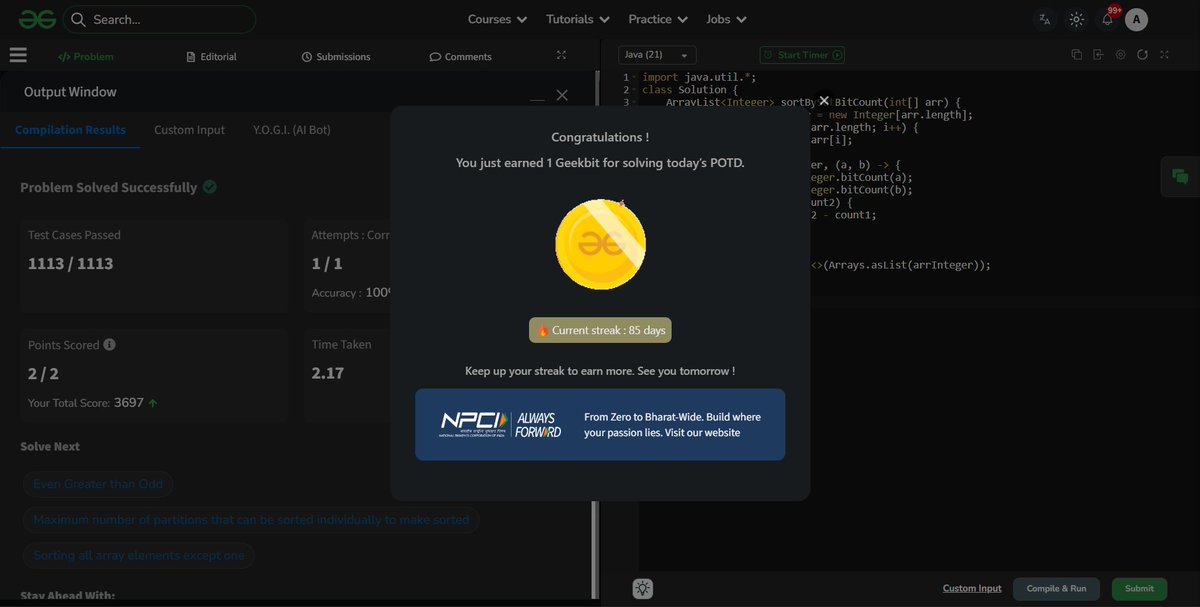Image resolution: width=1200 pixels, height=607 pixels.
Task: Expand the Tutorials dropdown menu
Action: tap(578, 19)
